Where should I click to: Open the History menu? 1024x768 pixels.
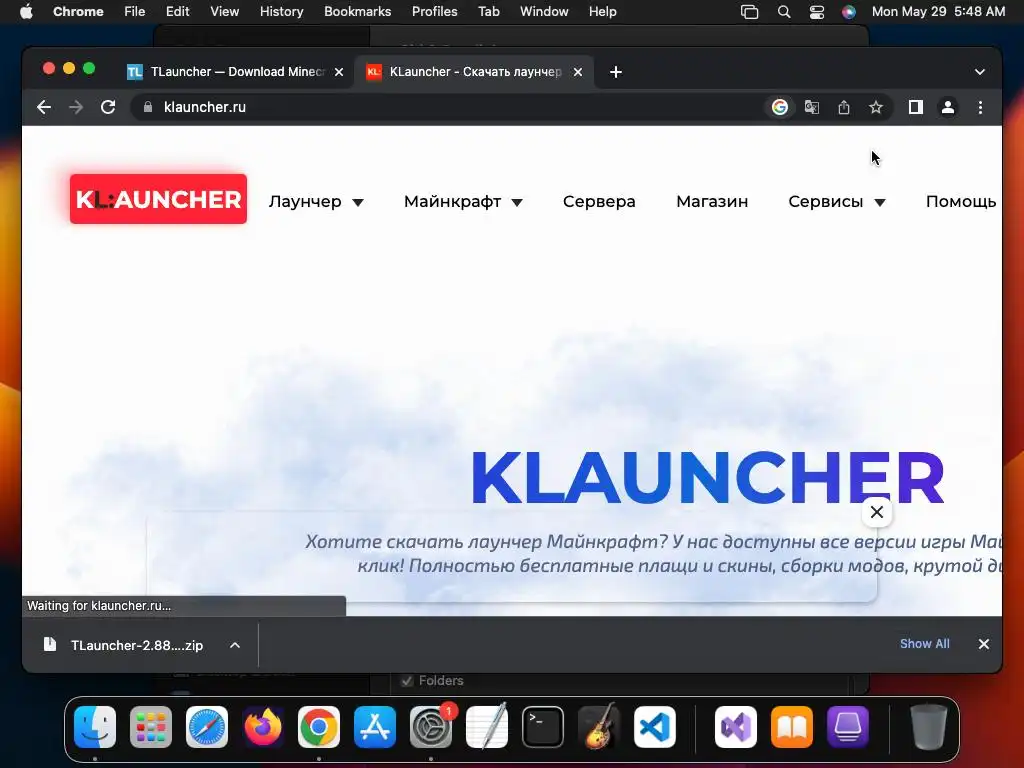(x=281, y=12)
